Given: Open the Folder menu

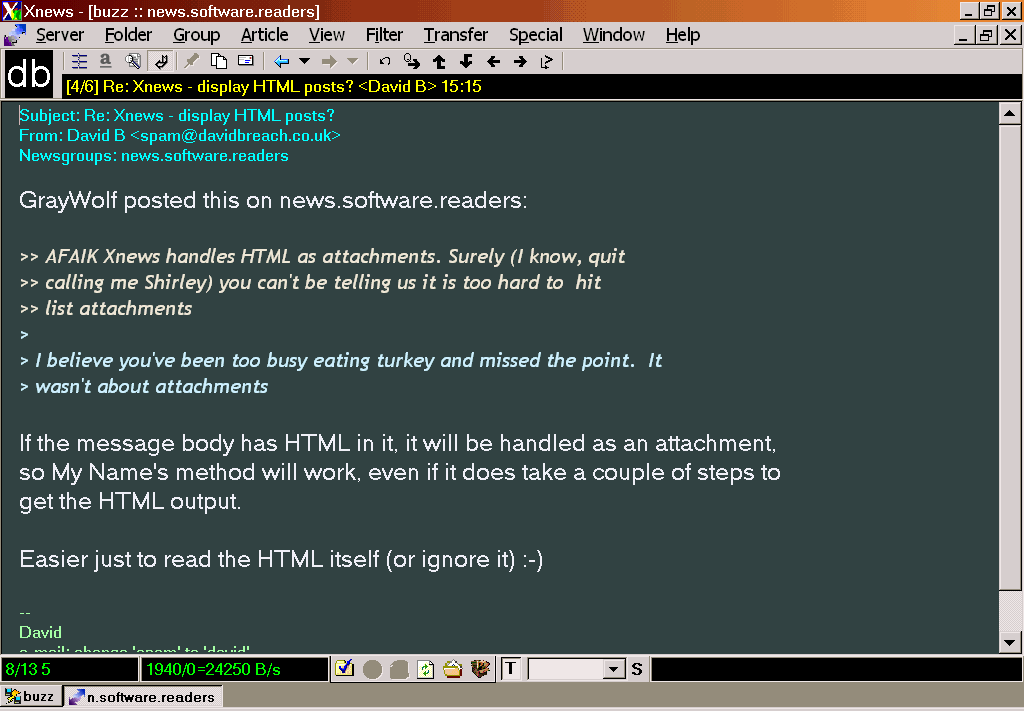Looking at the screenshot, I should tap(128, 35).
